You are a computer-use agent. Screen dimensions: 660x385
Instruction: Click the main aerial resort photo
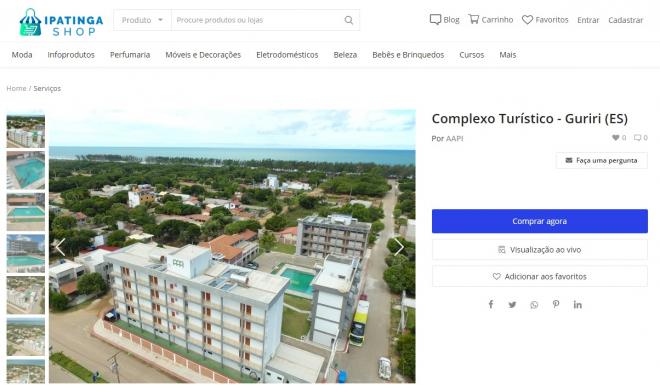point(232,246)
